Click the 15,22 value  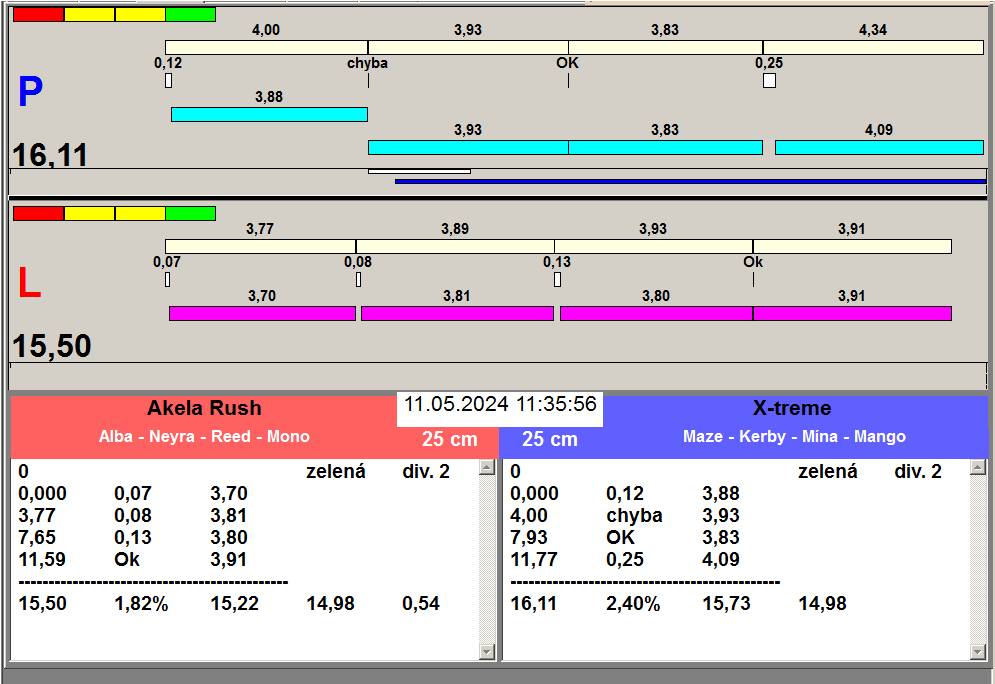[235, 603]
